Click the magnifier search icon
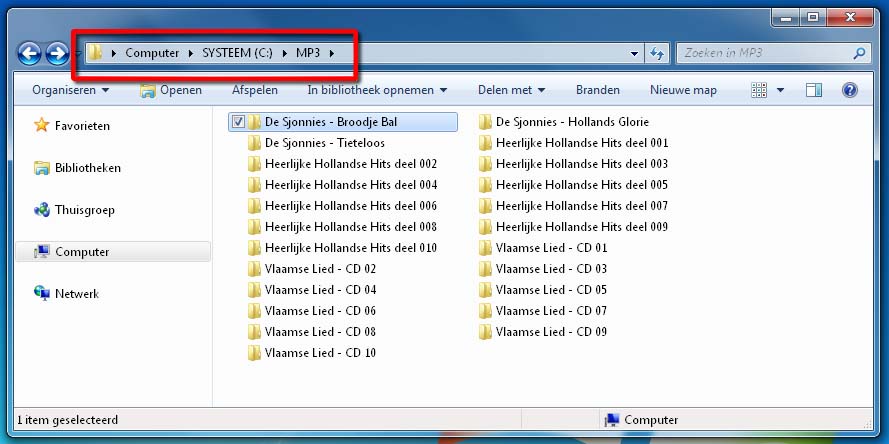889x444 pixels. (x=859, y=53)
